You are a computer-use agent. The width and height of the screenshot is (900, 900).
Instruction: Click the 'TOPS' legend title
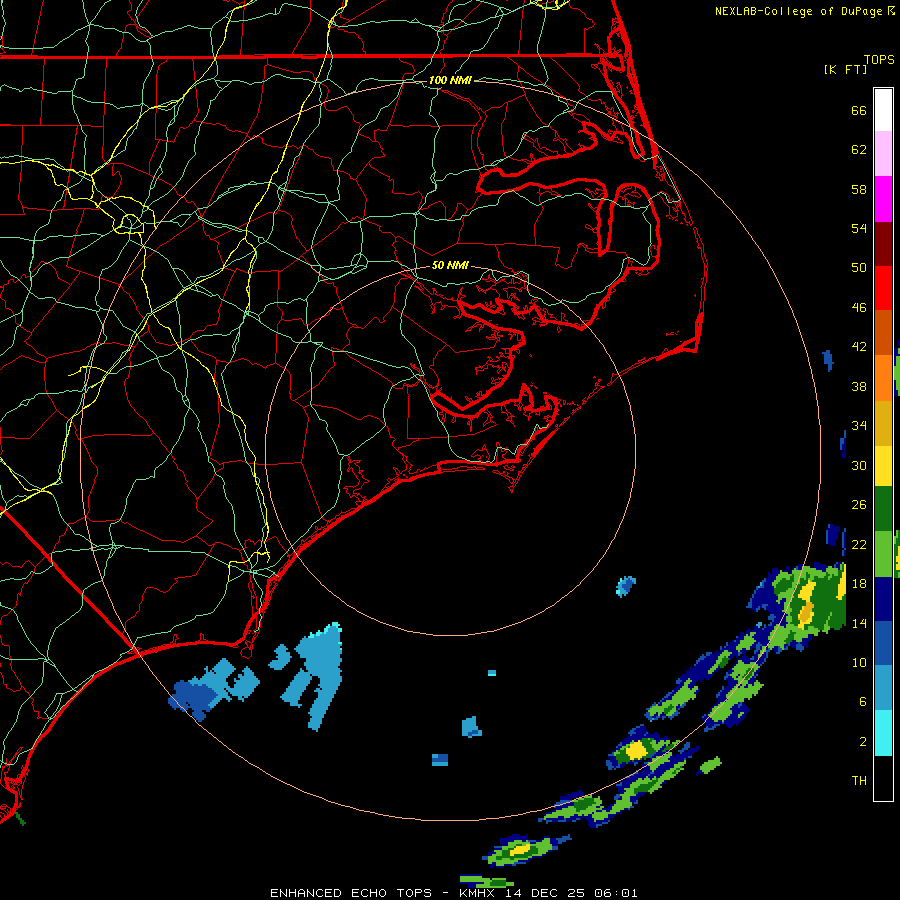pyautogui.click(x=879, y=60)
